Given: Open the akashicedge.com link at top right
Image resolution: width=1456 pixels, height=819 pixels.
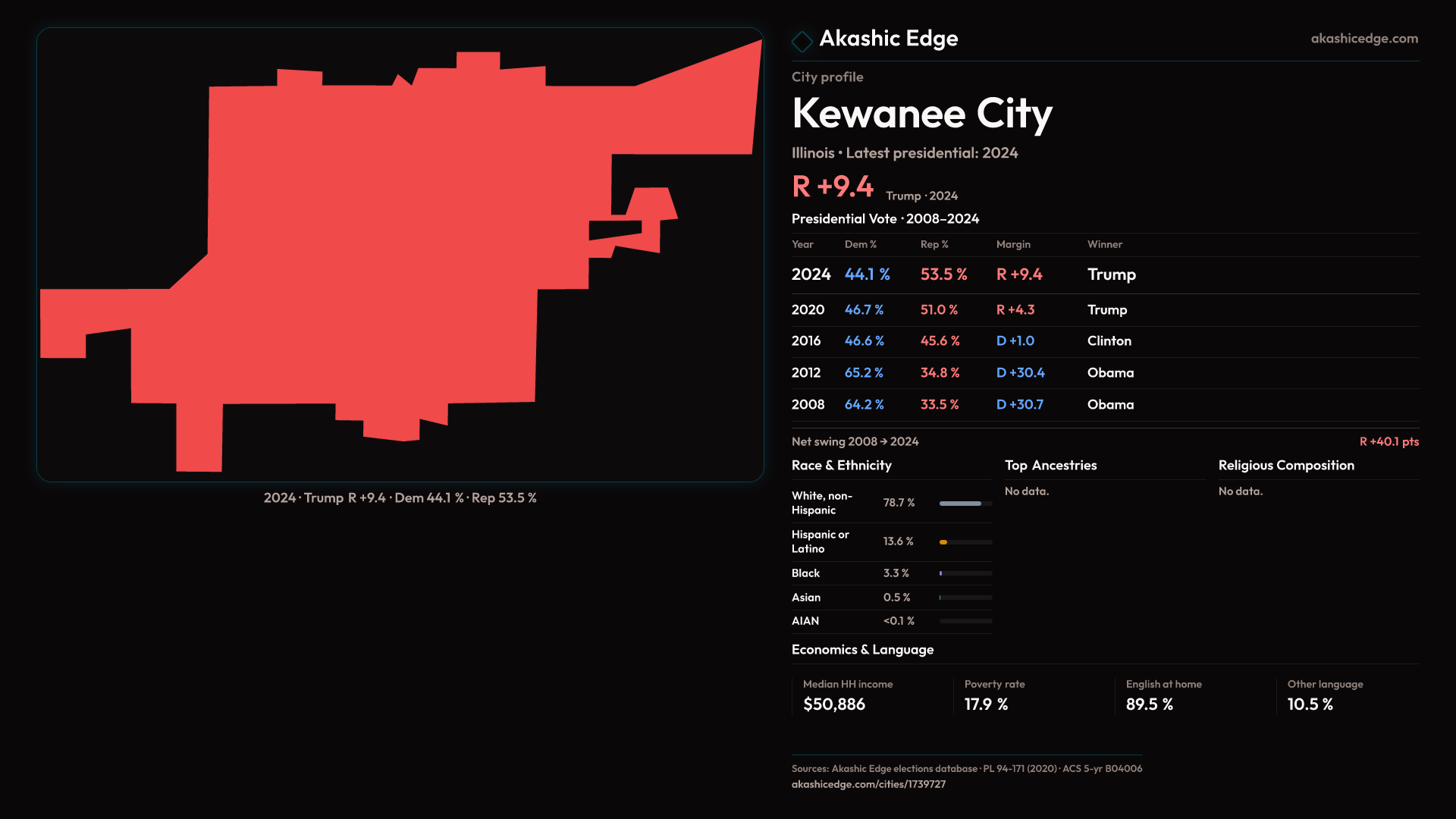Looking at the screenshot, I should pyautogui.click(x=1363, y=39).
